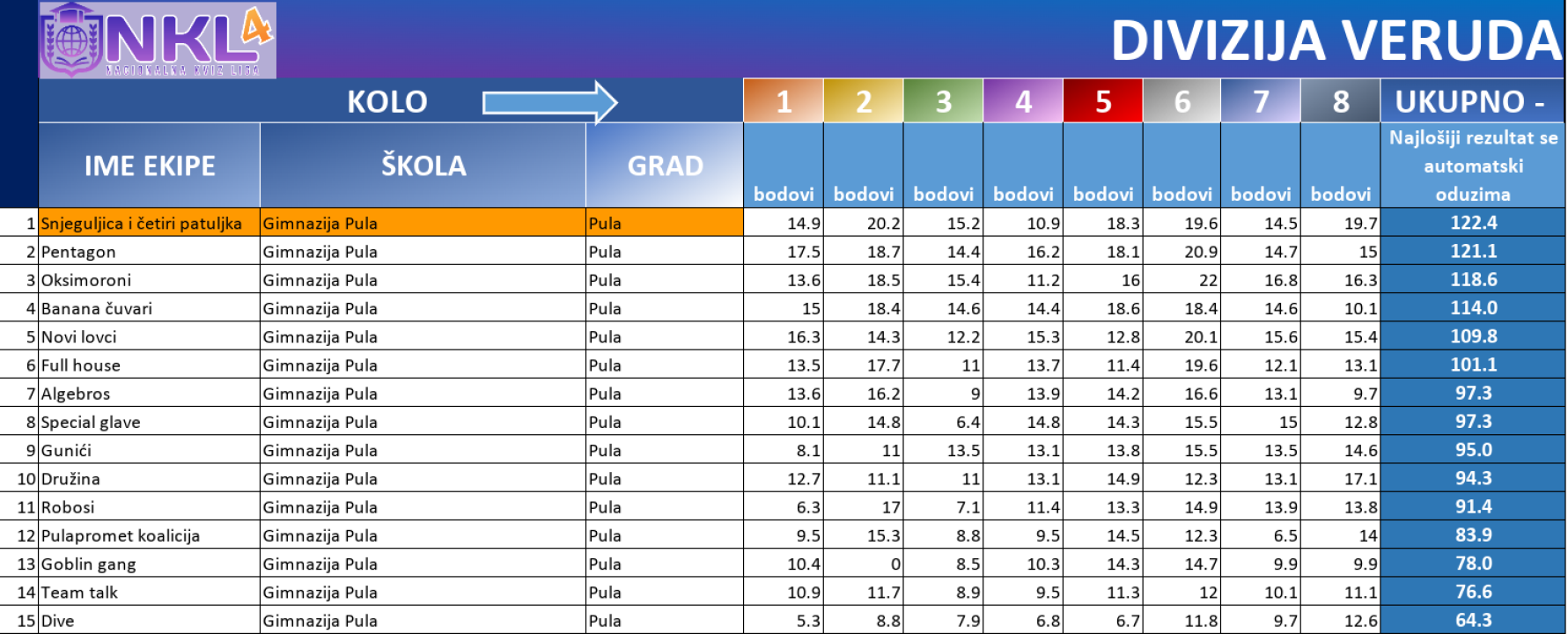Click the NKL4 quiz league logo

coord(158,41)
